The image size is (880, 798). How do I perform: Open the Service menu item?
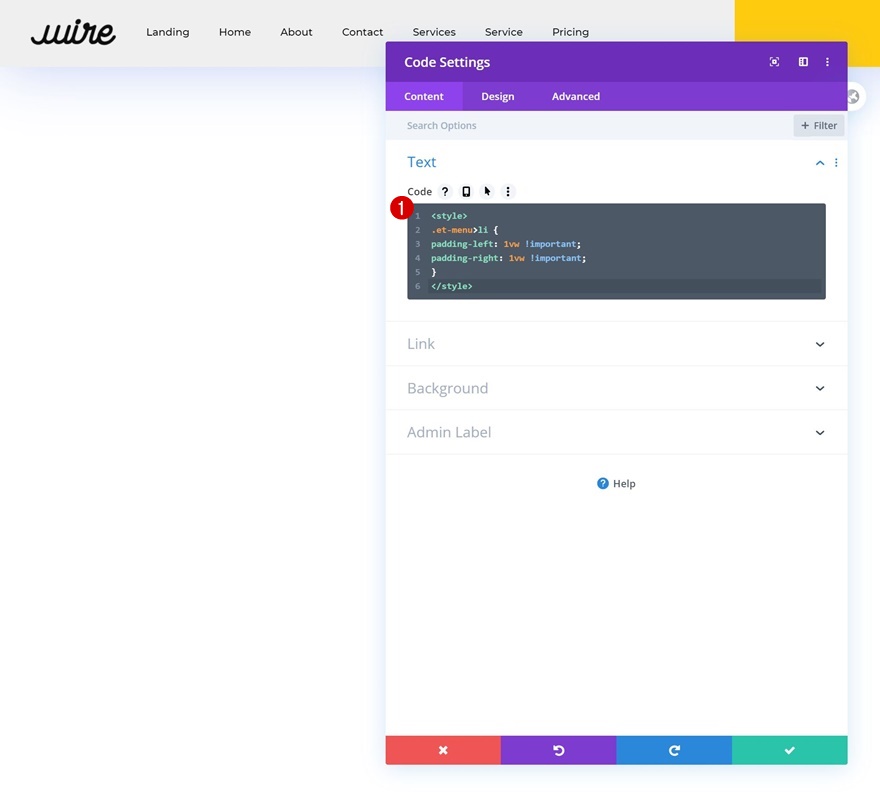point(503,32)
